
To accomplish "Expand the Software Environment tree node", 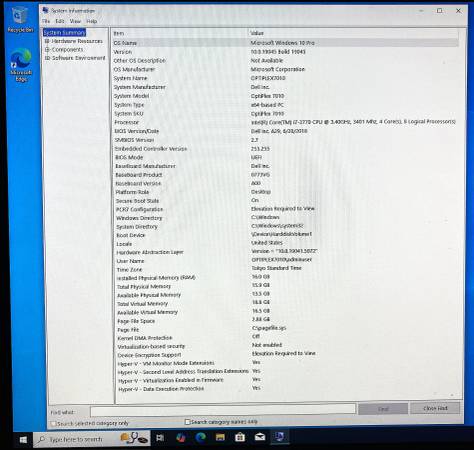I will pos(47,58).
